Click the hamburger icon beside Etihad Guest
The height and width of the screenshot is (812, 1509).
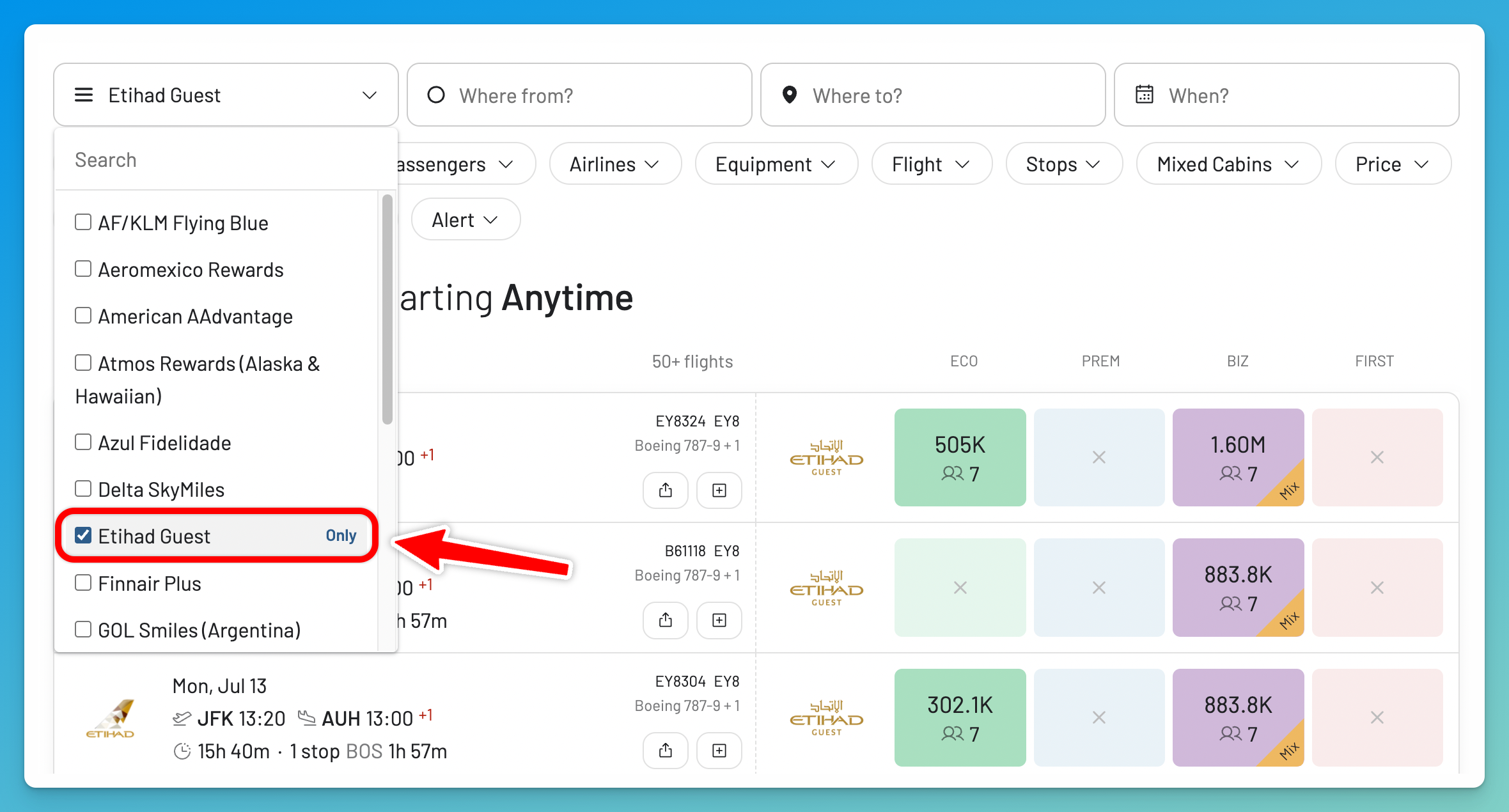click(84, 95)
